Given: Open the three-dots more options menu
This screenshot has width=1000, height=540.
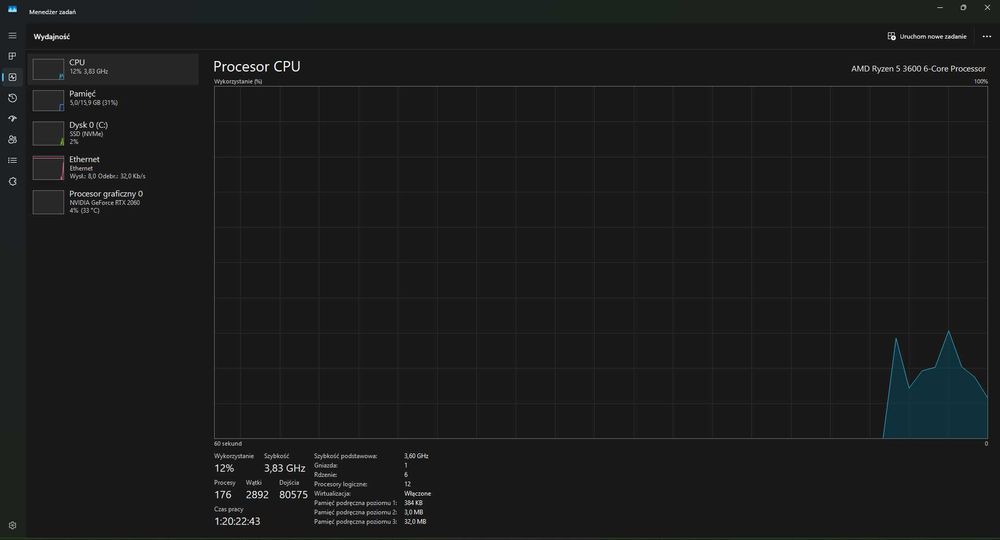Looking at the screenshot, I should 987,36.
